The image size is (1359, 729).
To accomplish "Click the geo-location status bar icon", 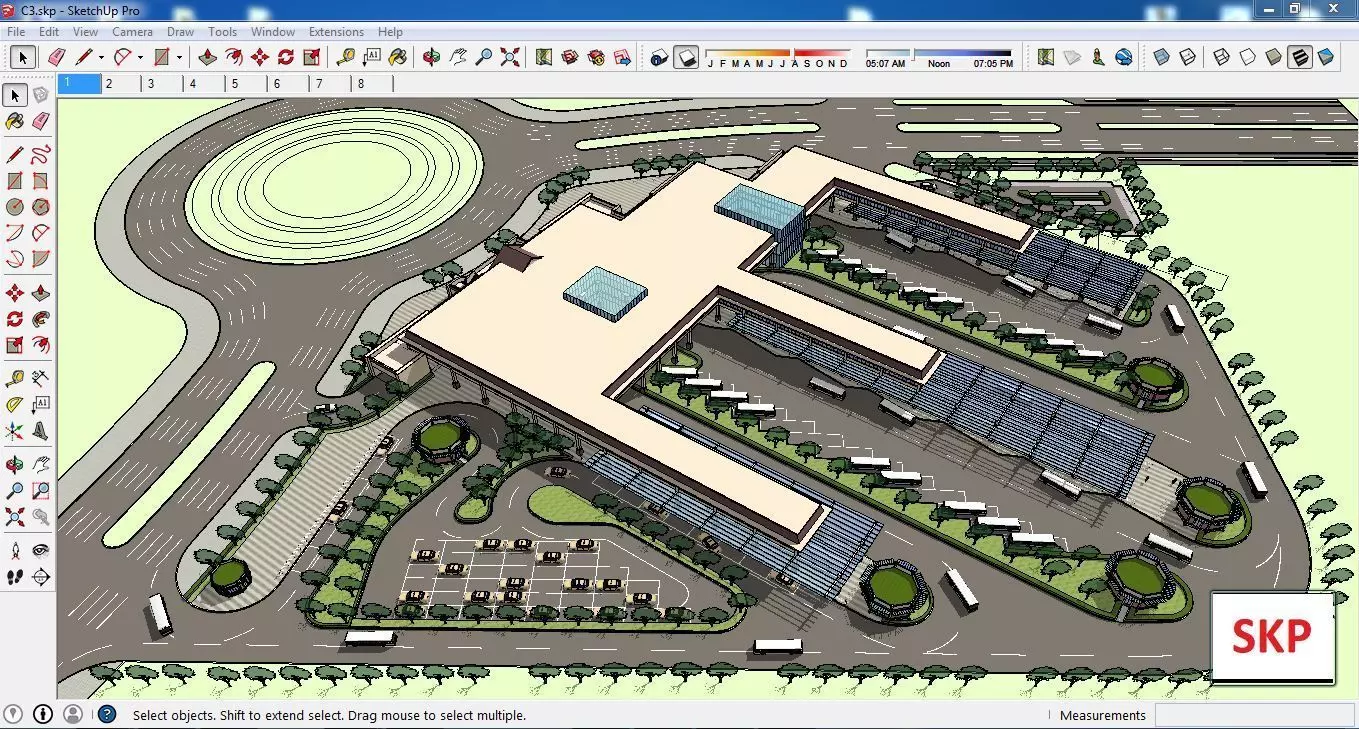I will click(x=14, y=714).
